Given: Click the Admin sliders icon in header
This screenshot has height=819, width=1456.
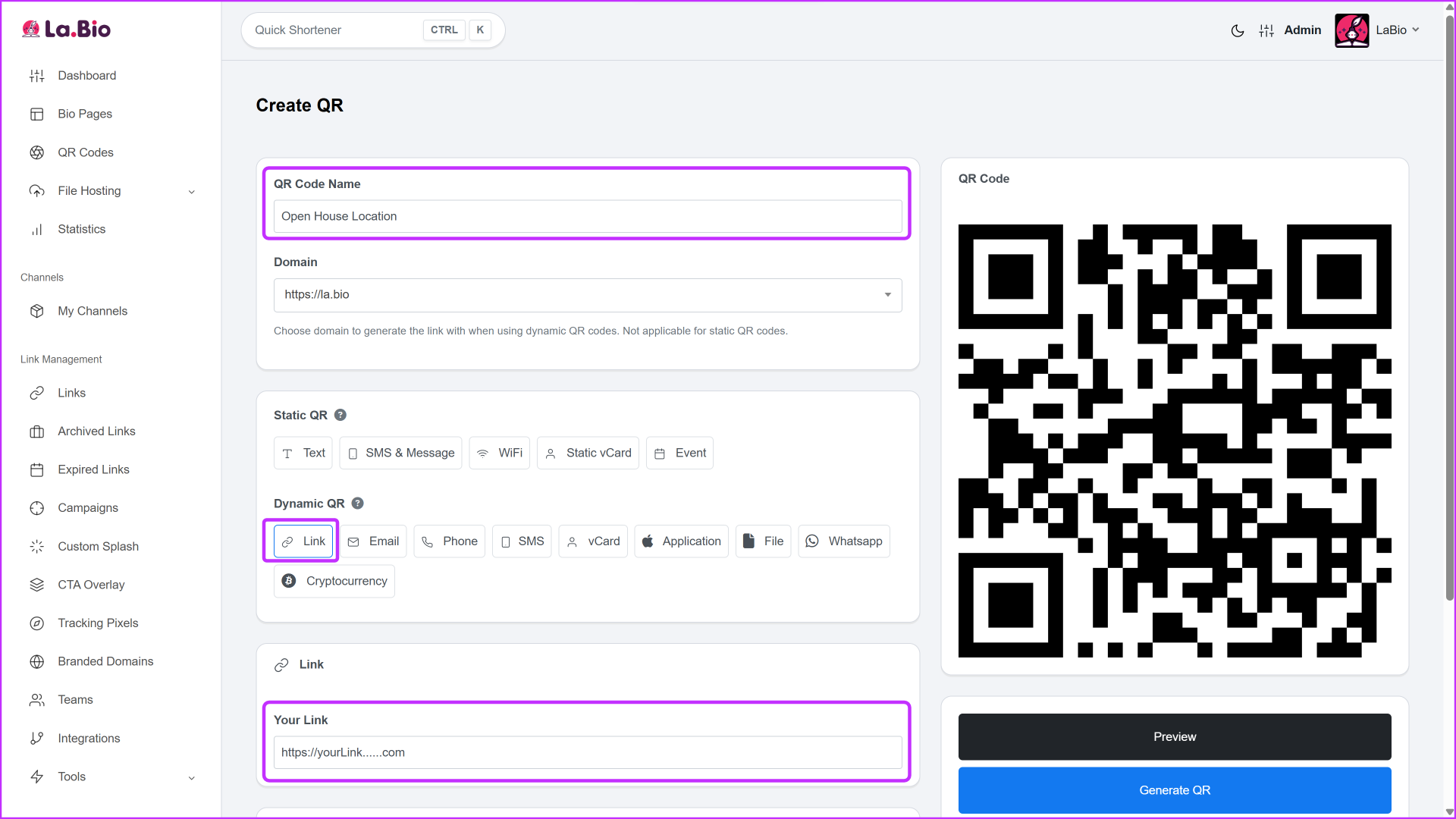Looking at the screenshot, I should [1266, 30].
